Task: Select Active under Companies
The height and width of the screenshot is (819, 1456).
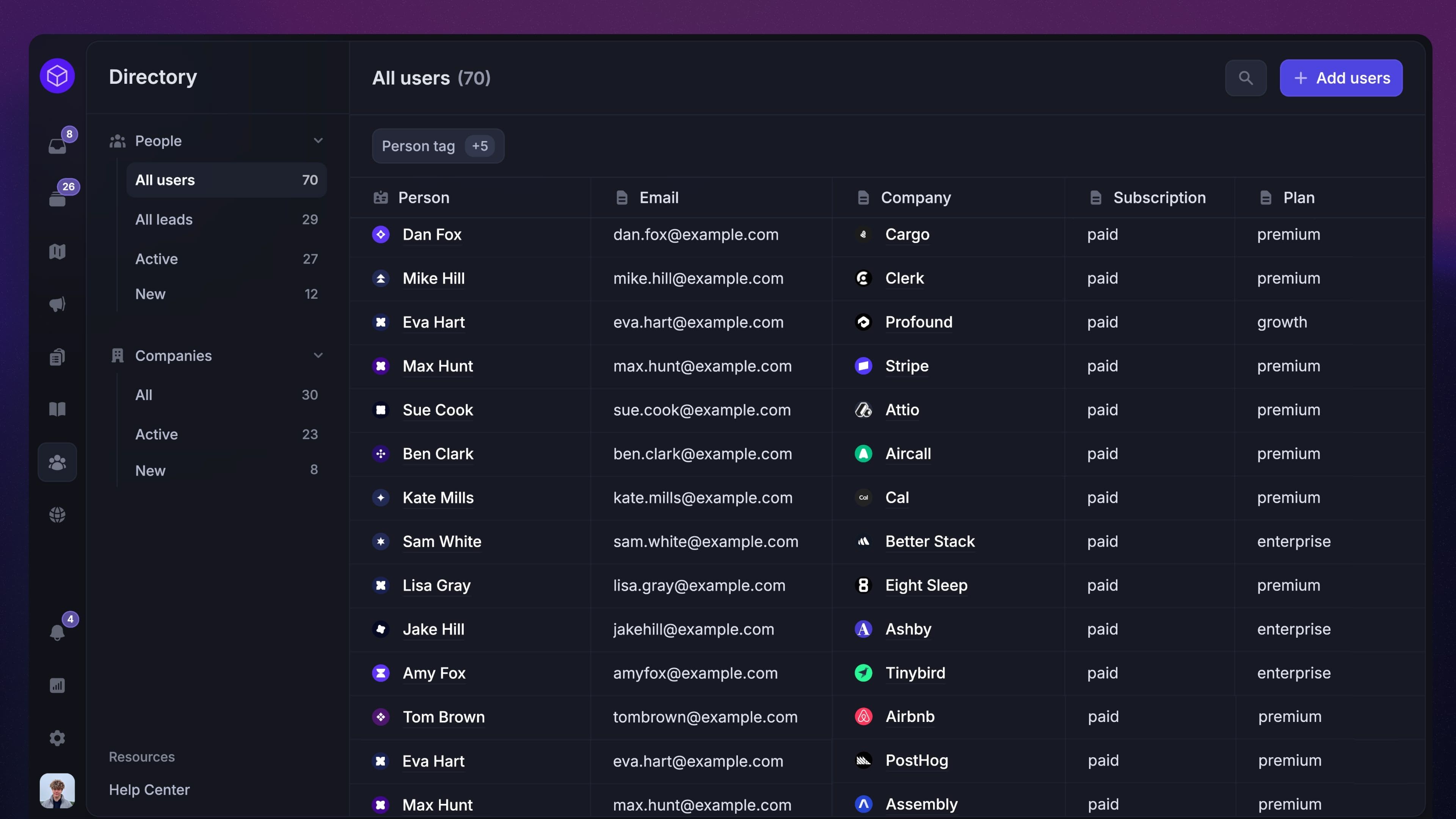Action: [157, 434]
